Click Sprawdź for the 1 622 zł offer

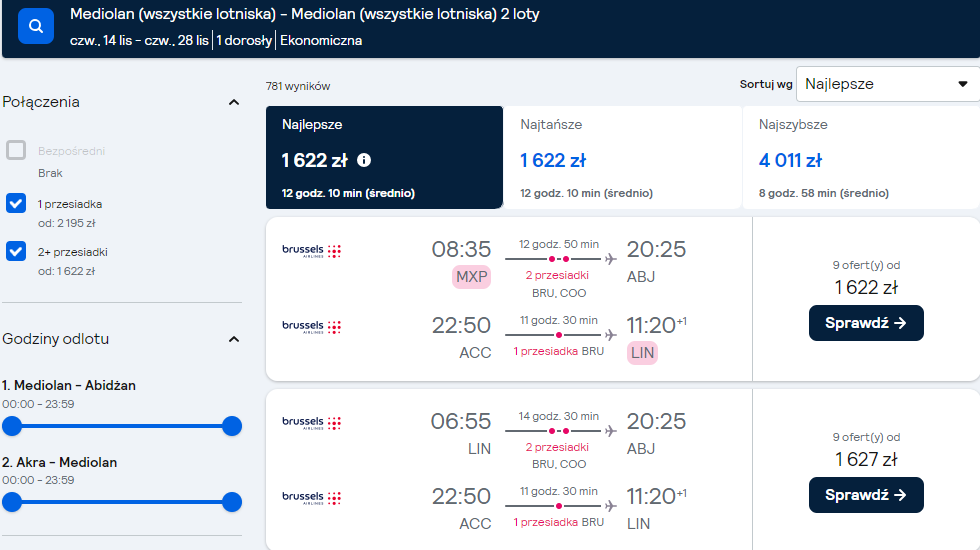coord(866,323)
